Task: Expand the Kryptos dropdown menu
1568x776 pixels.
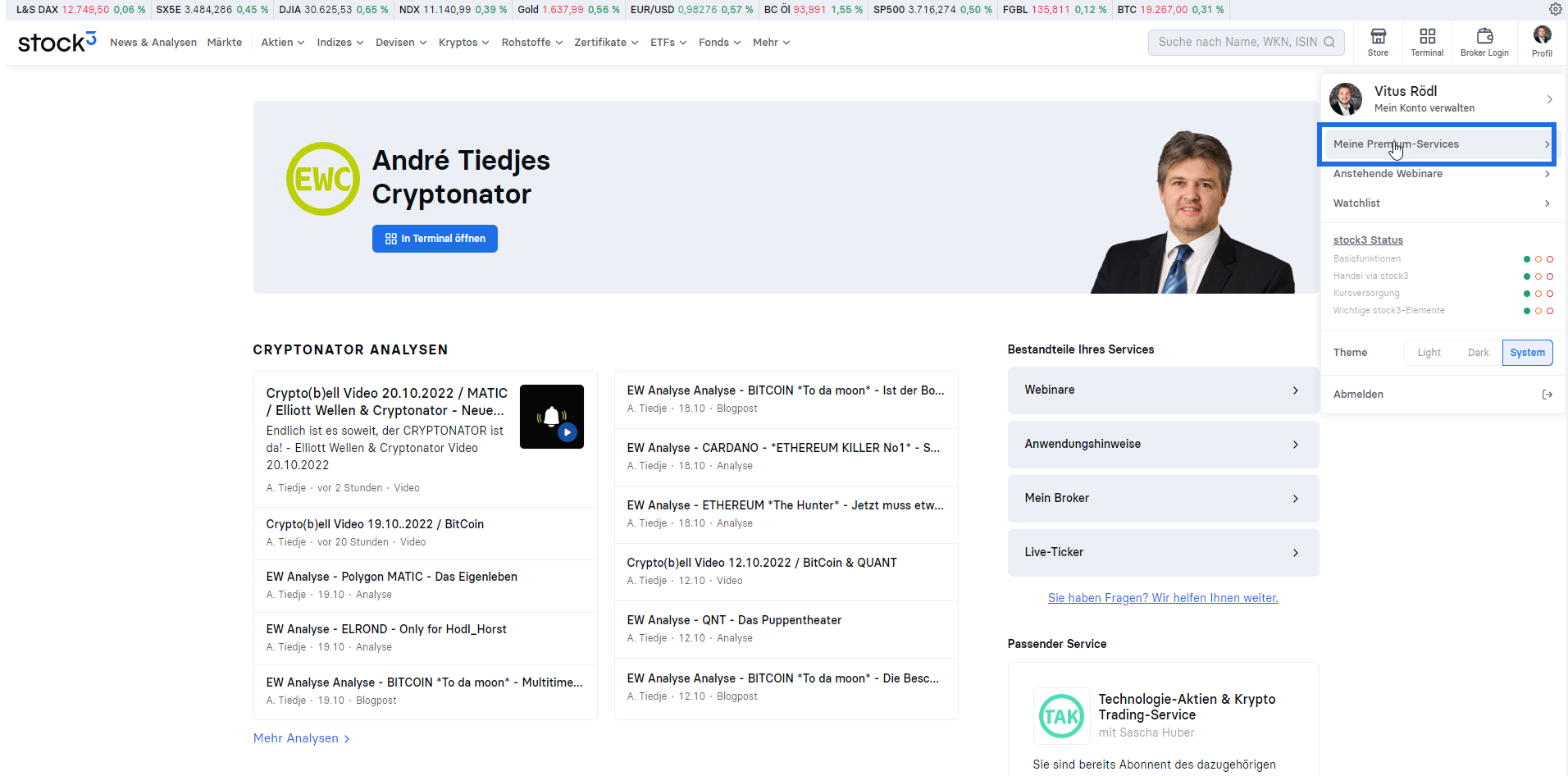Action: tap(463, 43)
